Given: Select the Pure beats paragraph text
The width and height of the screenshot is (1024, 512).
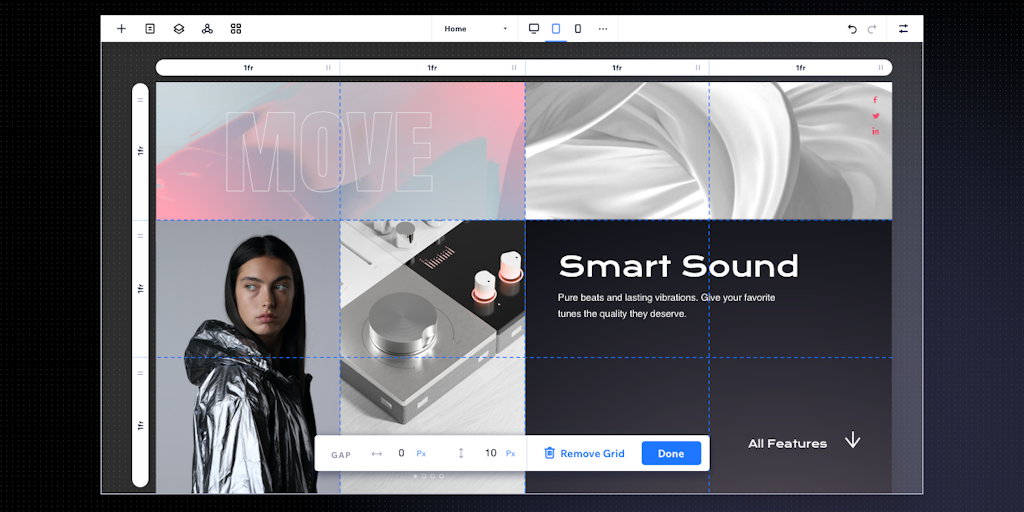Looking at the screenshot, I should coord(666,306).
